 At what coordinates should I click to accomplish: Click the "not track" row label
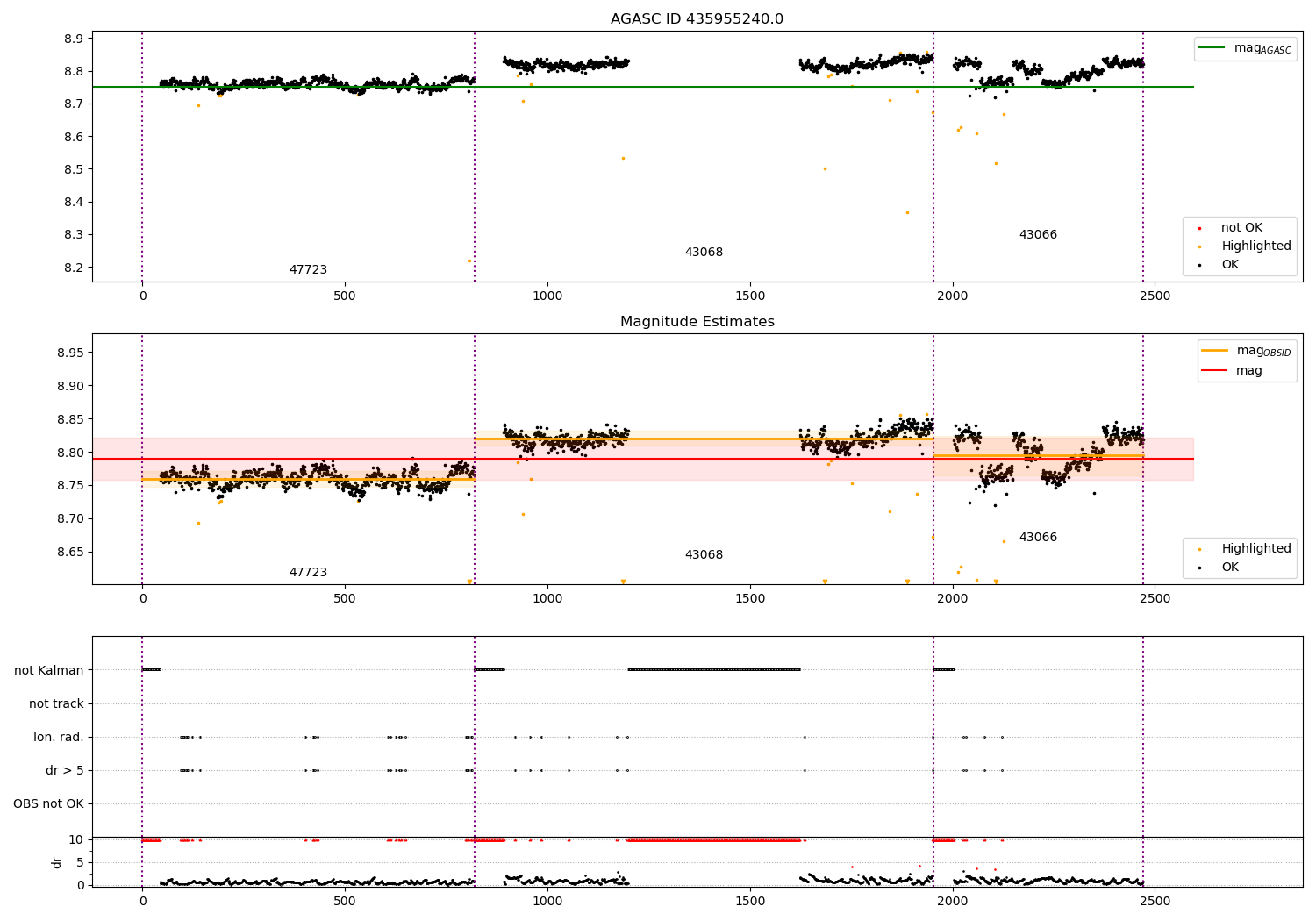pos(56,704)
